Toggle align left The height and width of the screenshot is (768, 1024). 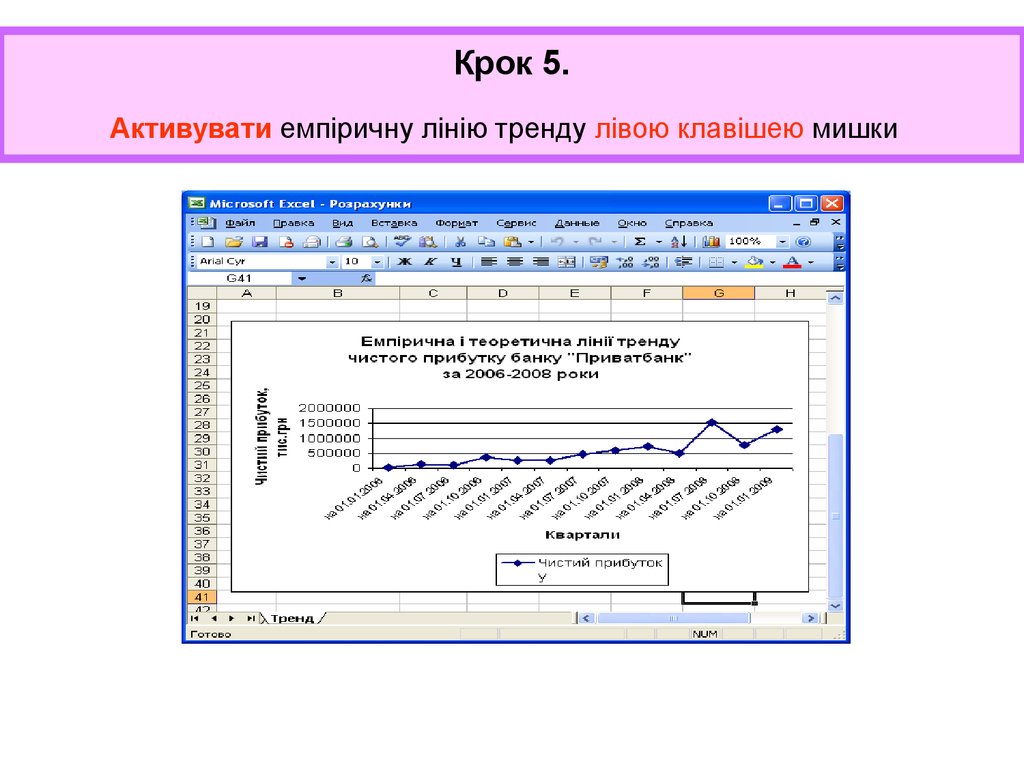(488, 262)
